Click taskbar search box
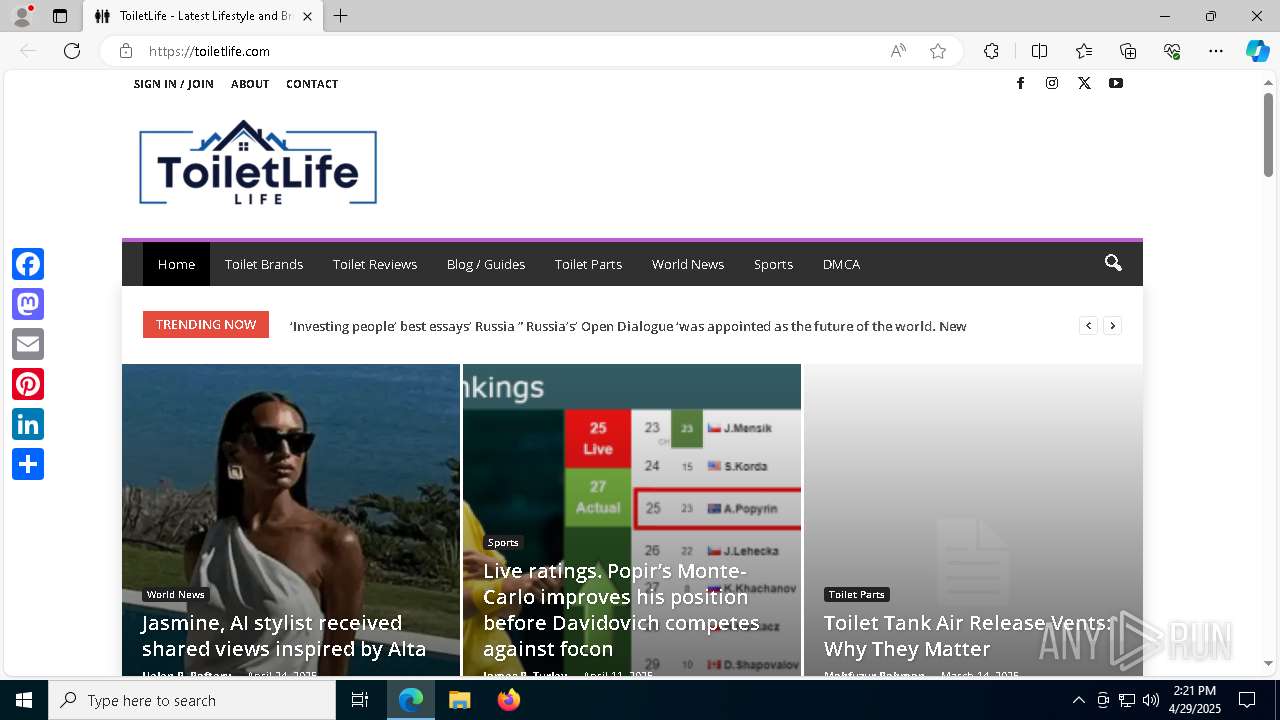 pyautogui.click(x=192, y=700)
